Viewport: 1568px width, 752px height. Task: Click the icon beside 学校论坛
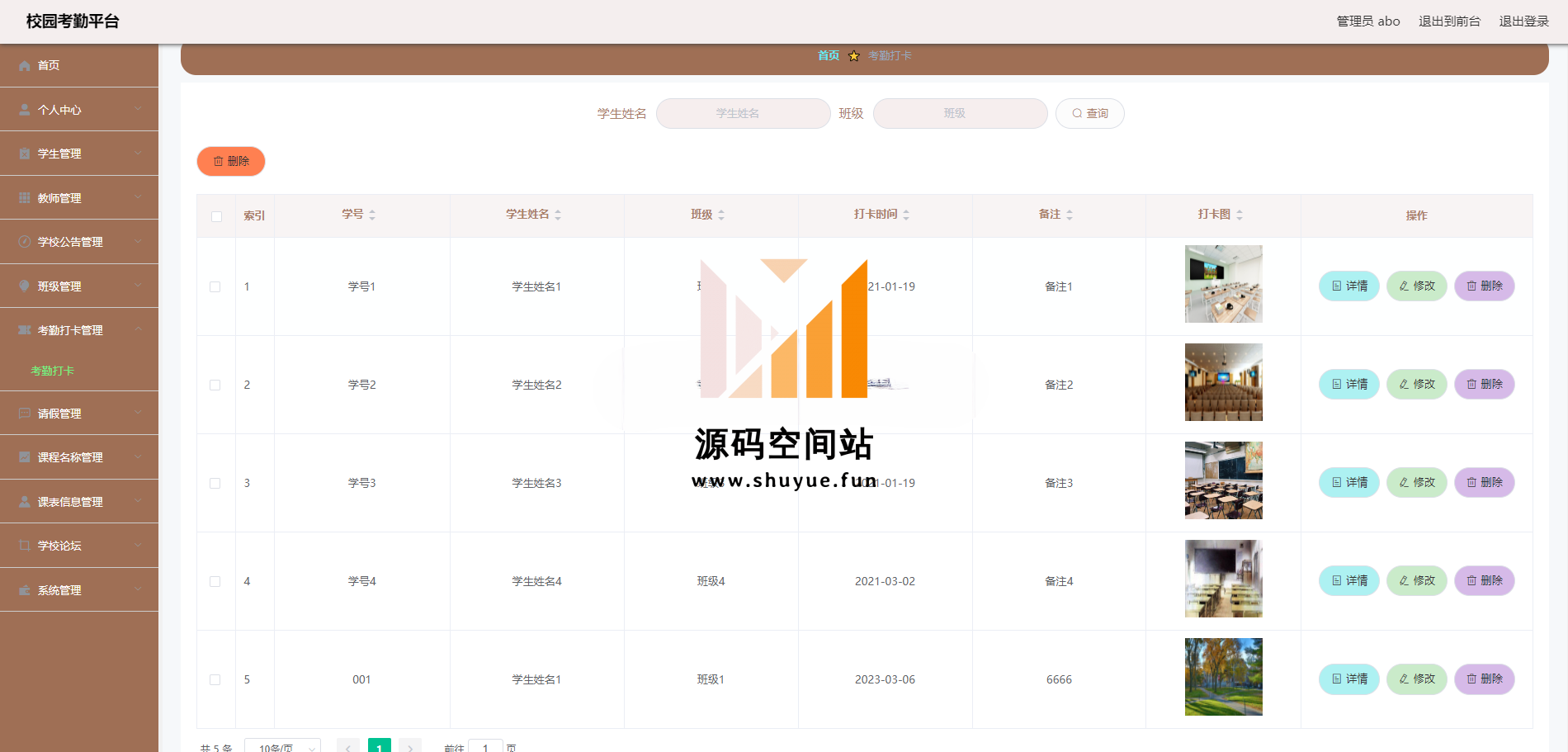[x=25, y=546]
